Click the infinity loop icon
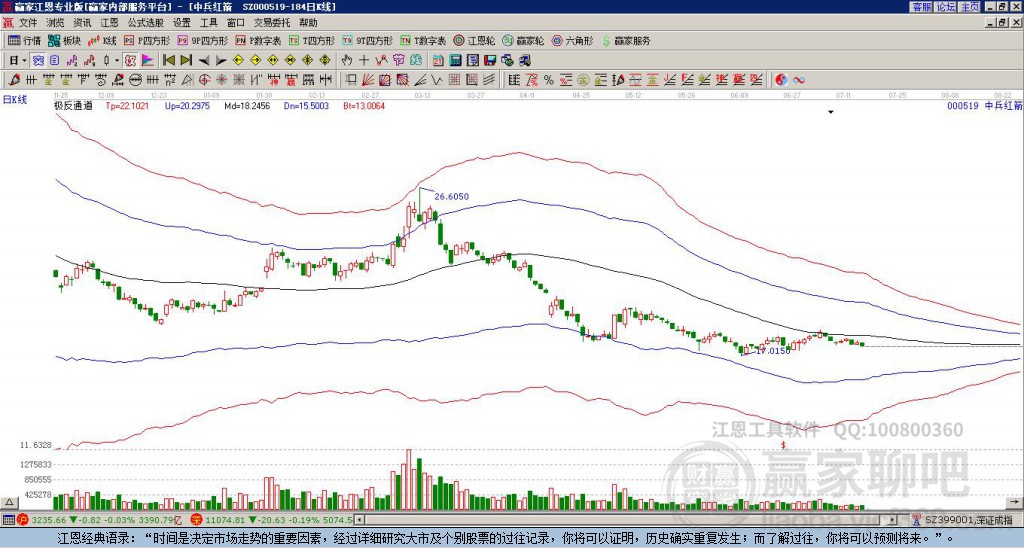The width and height of the screenshot is (1024, 548). [799, 80]
